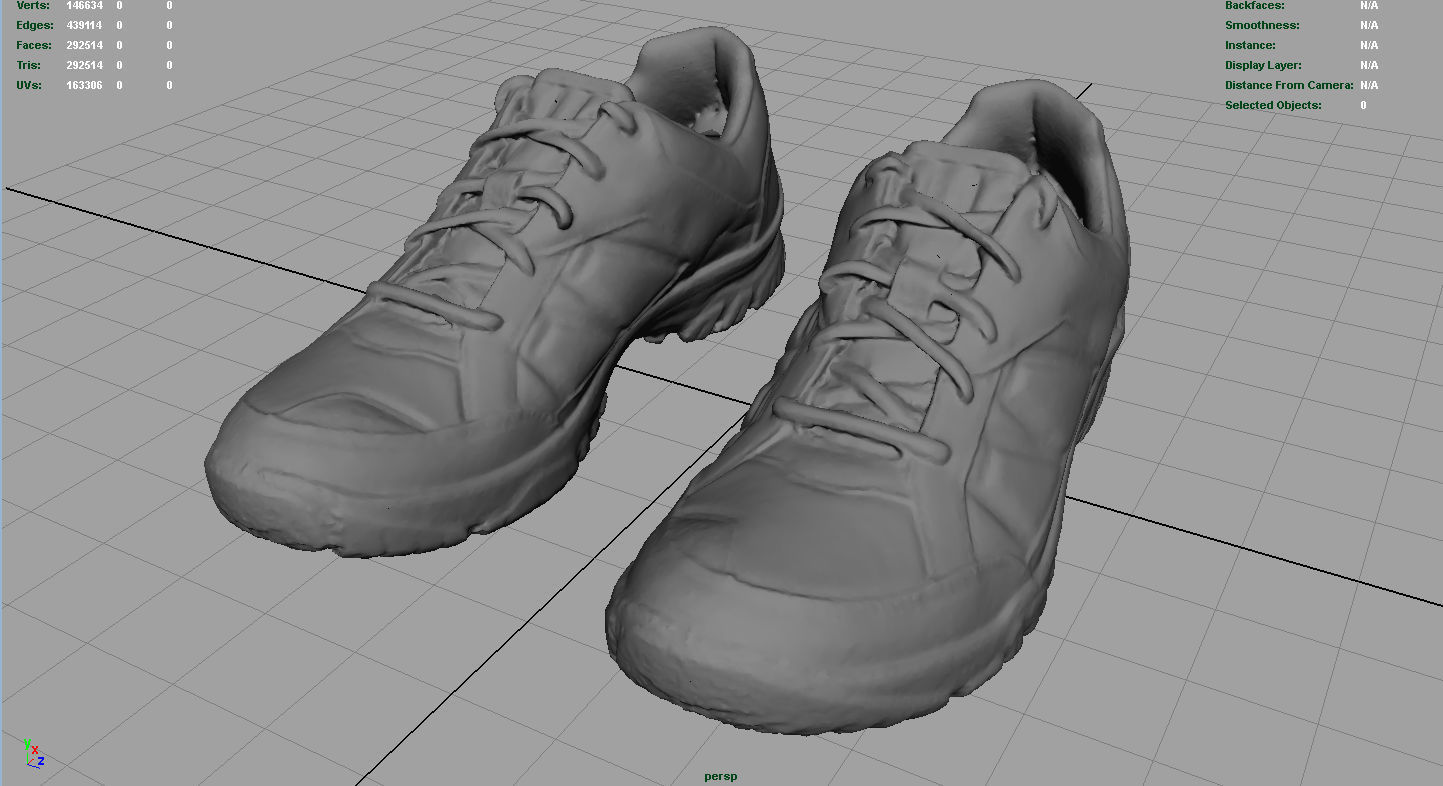The height and width of the screenshot is (786, 1443).
Task: Click the N/A value beside Smoothness
Action: click(1369, 25)
